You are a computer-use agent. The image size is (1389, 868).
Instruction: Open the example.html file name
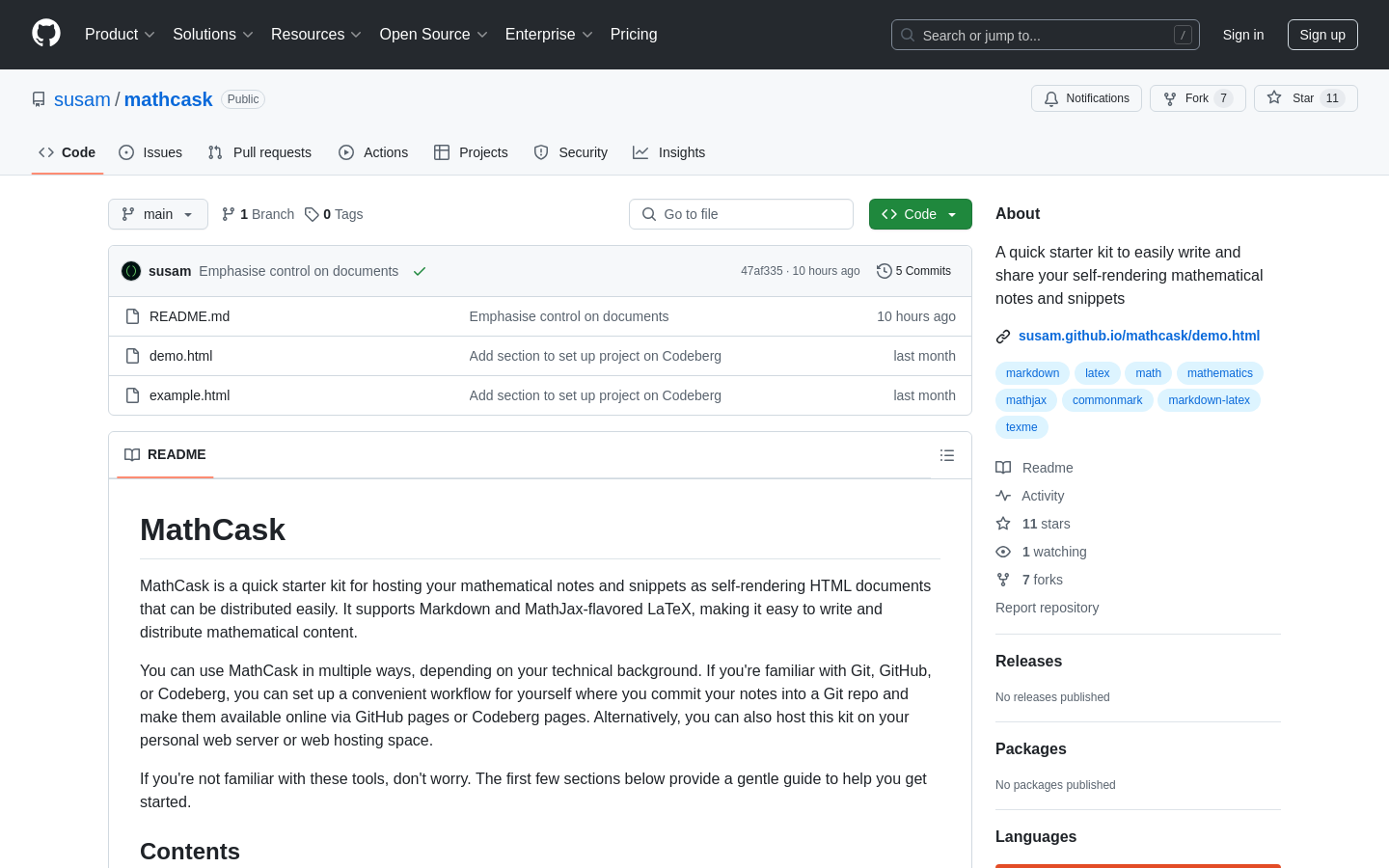coord(189,395)
